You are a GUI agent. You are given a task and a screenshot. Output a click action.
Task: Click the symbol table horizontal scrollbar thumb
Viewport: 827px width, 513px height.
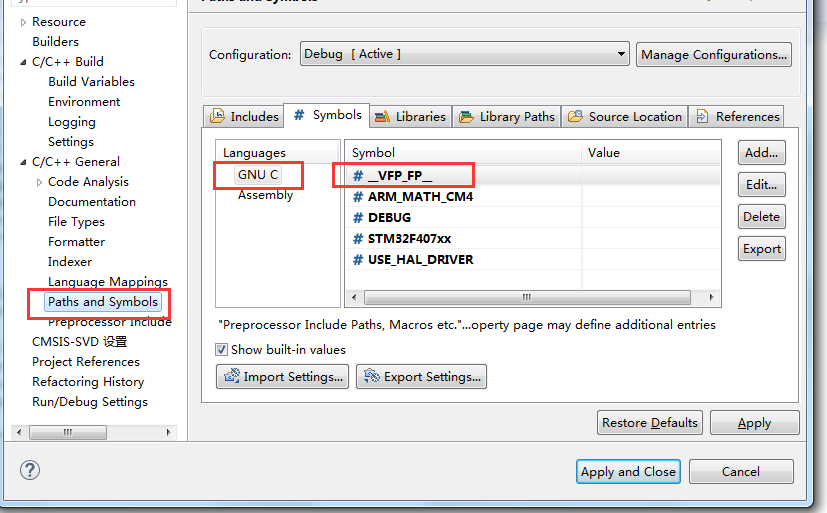point(527,297)
